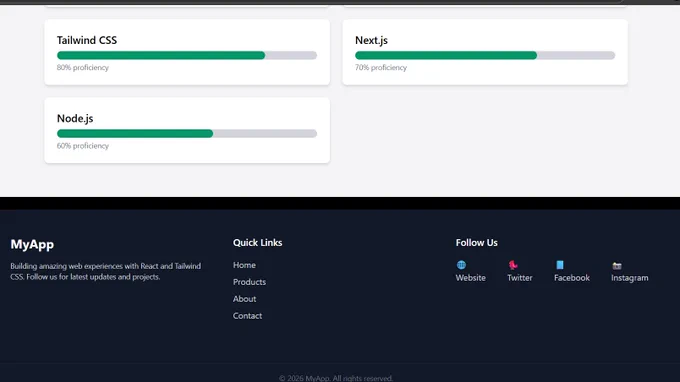The width and height of the screenshot is (680, 382).
Task: Click the Node.js card title
Action: [x=75, y=118]
